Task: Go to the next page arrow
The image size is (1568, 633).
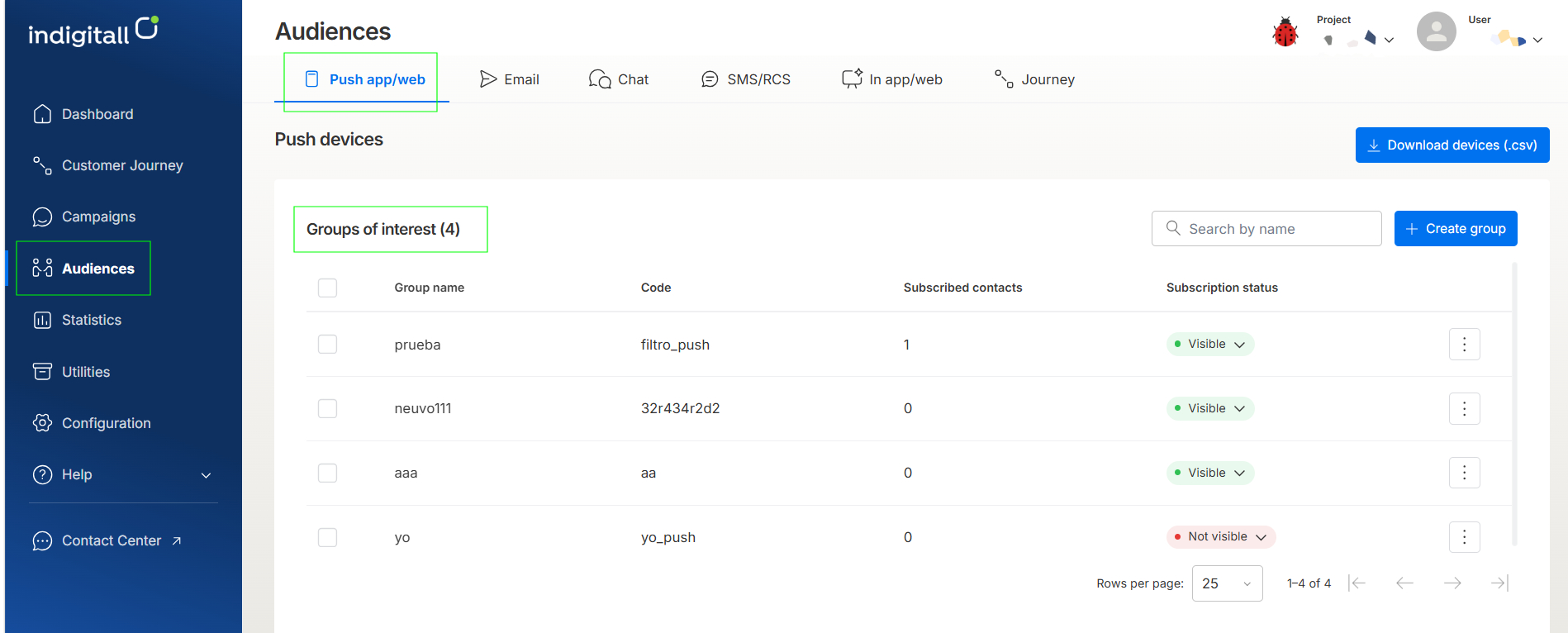Action: (x=1452, y=583)
